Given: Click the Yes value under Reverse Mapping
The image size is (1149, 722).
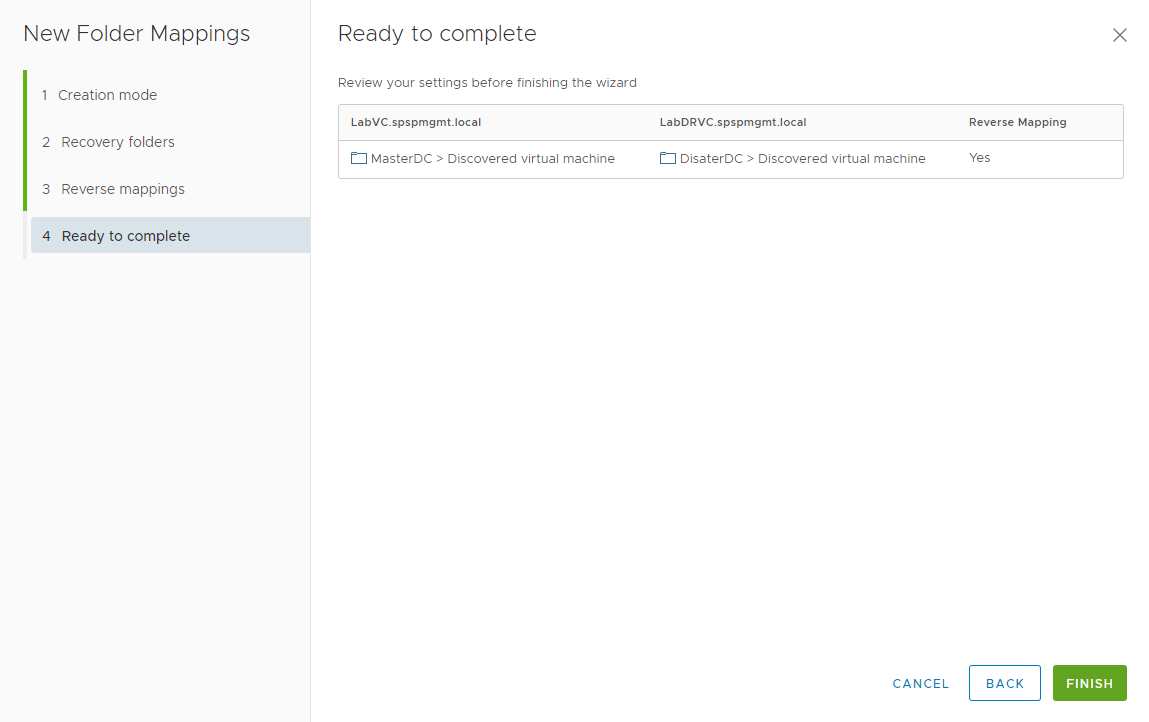Looking at the screenshot, I should coord(979,158).
